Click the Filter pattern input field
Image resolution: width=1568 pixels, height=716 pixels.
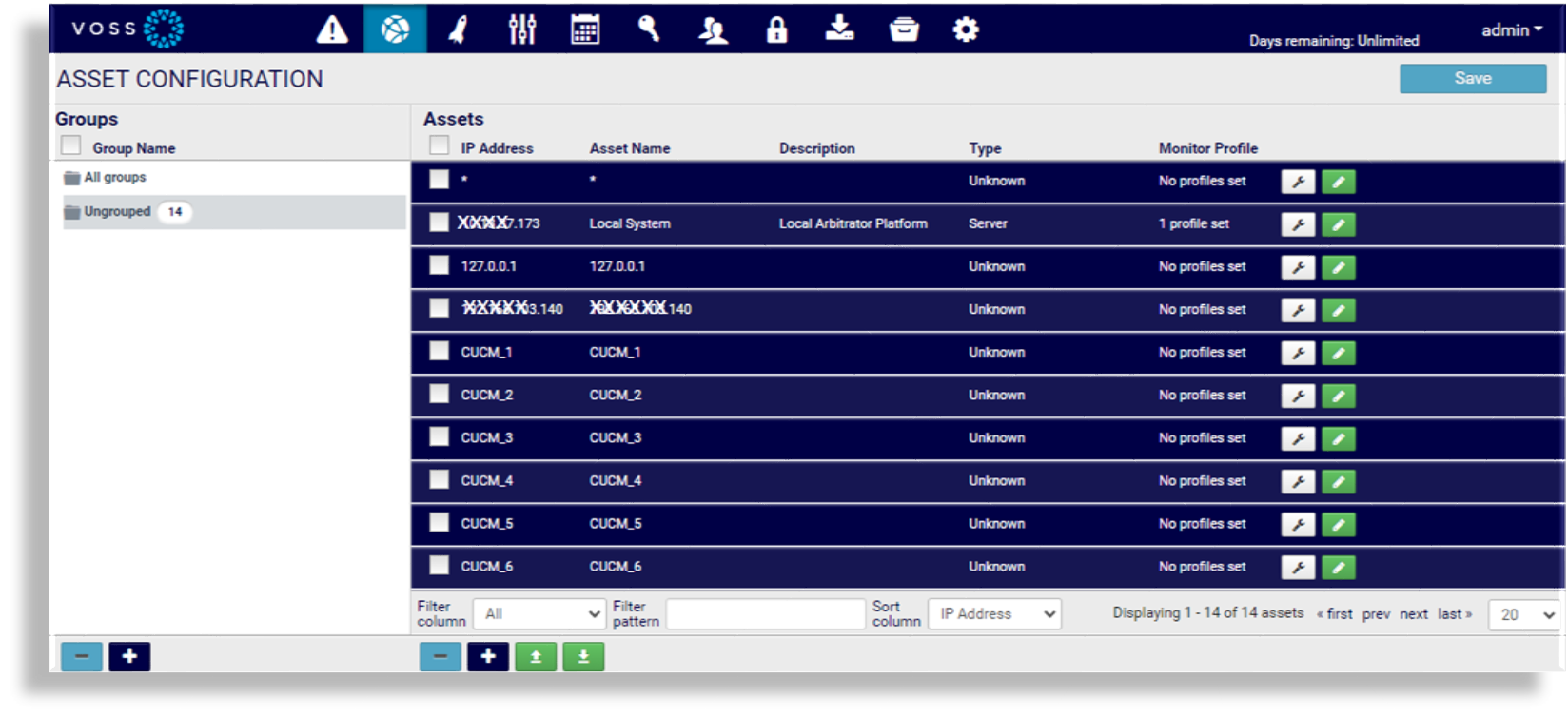(x=766, y=614)
